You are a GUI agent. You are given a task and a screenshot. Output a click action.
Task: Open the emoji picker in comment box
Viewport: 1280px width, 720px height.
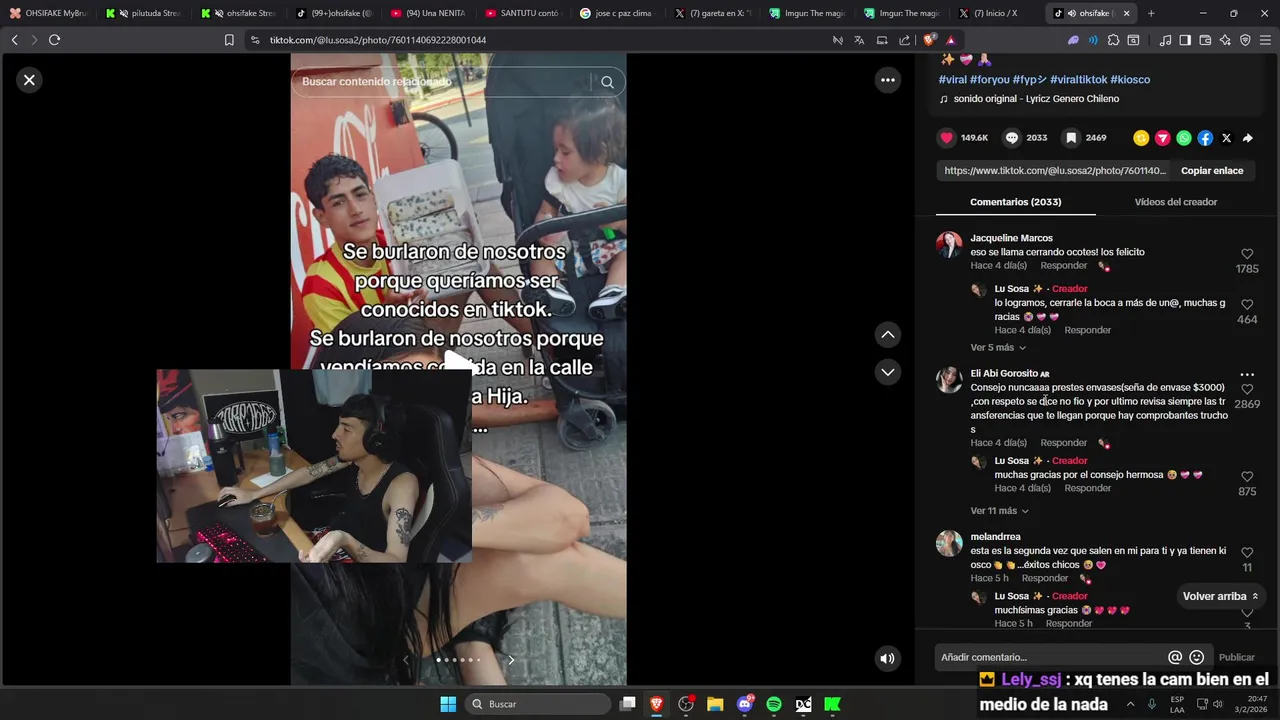pyautogui.click(x=1196, y=657)
